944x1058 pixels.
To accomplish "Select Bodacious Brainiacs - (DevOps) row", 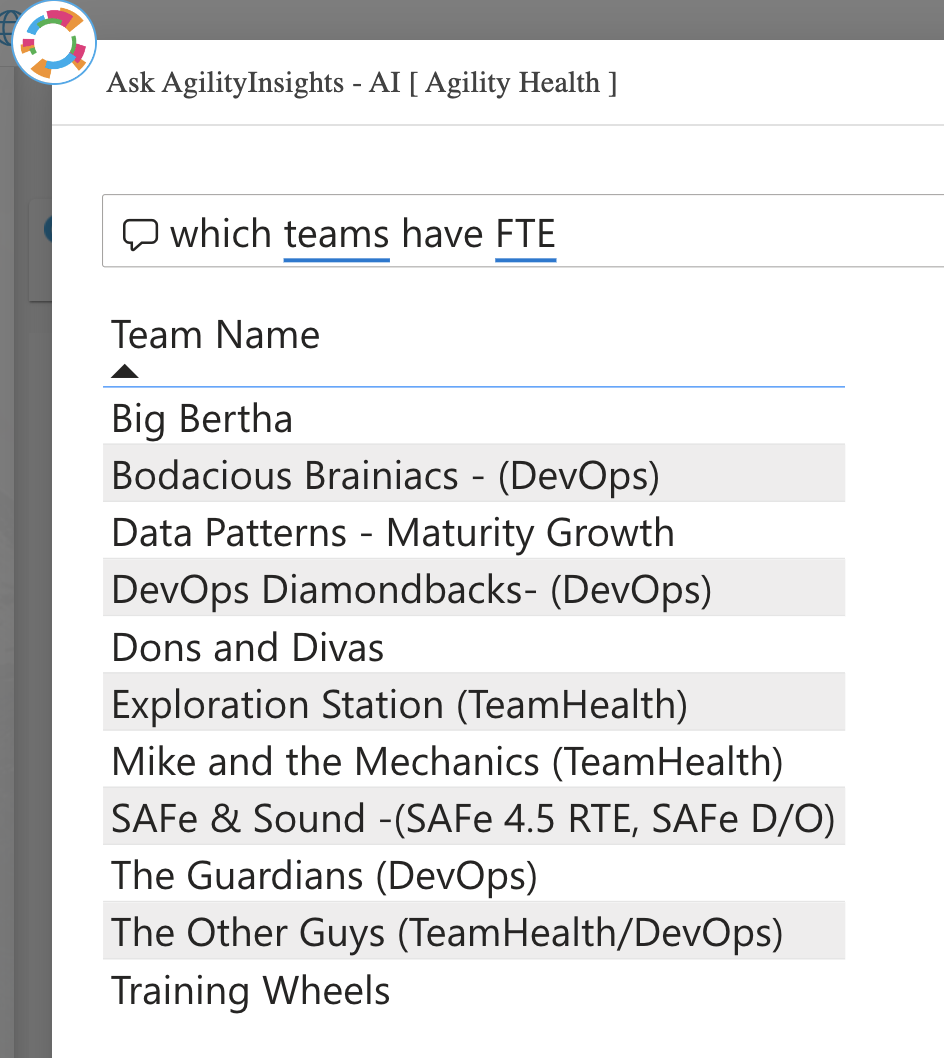I will coord(474,473).
